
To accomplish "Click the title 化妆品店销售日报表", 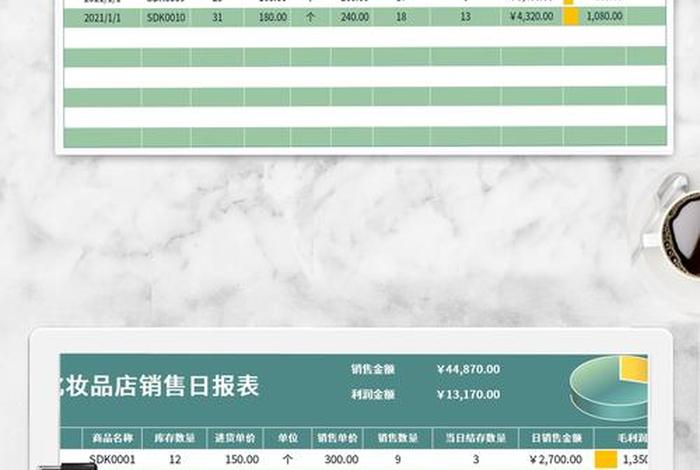I will pyautogui.click(x=160, y=386).
